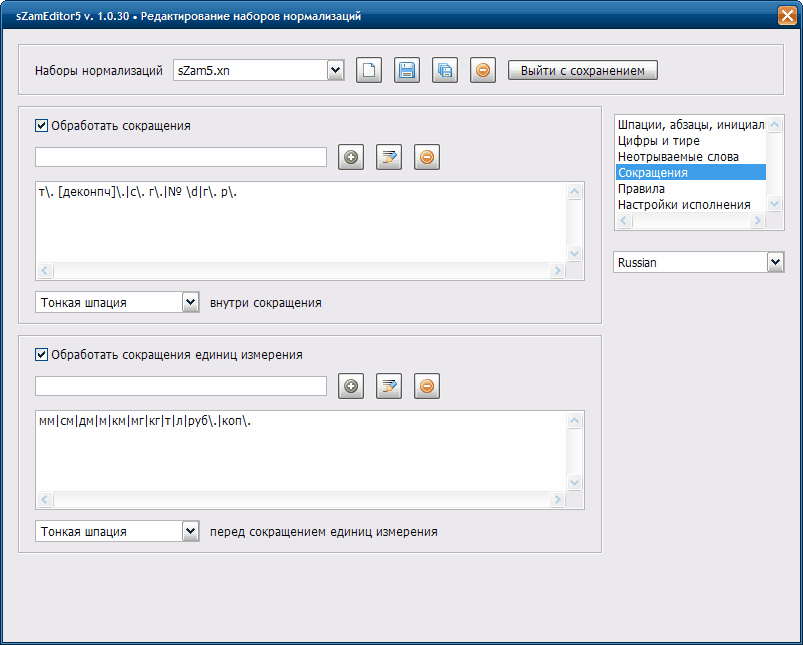Click 'Выйти с сохранением' button
Viewport: 803px width, 645px height.
(x=583, y=70)
